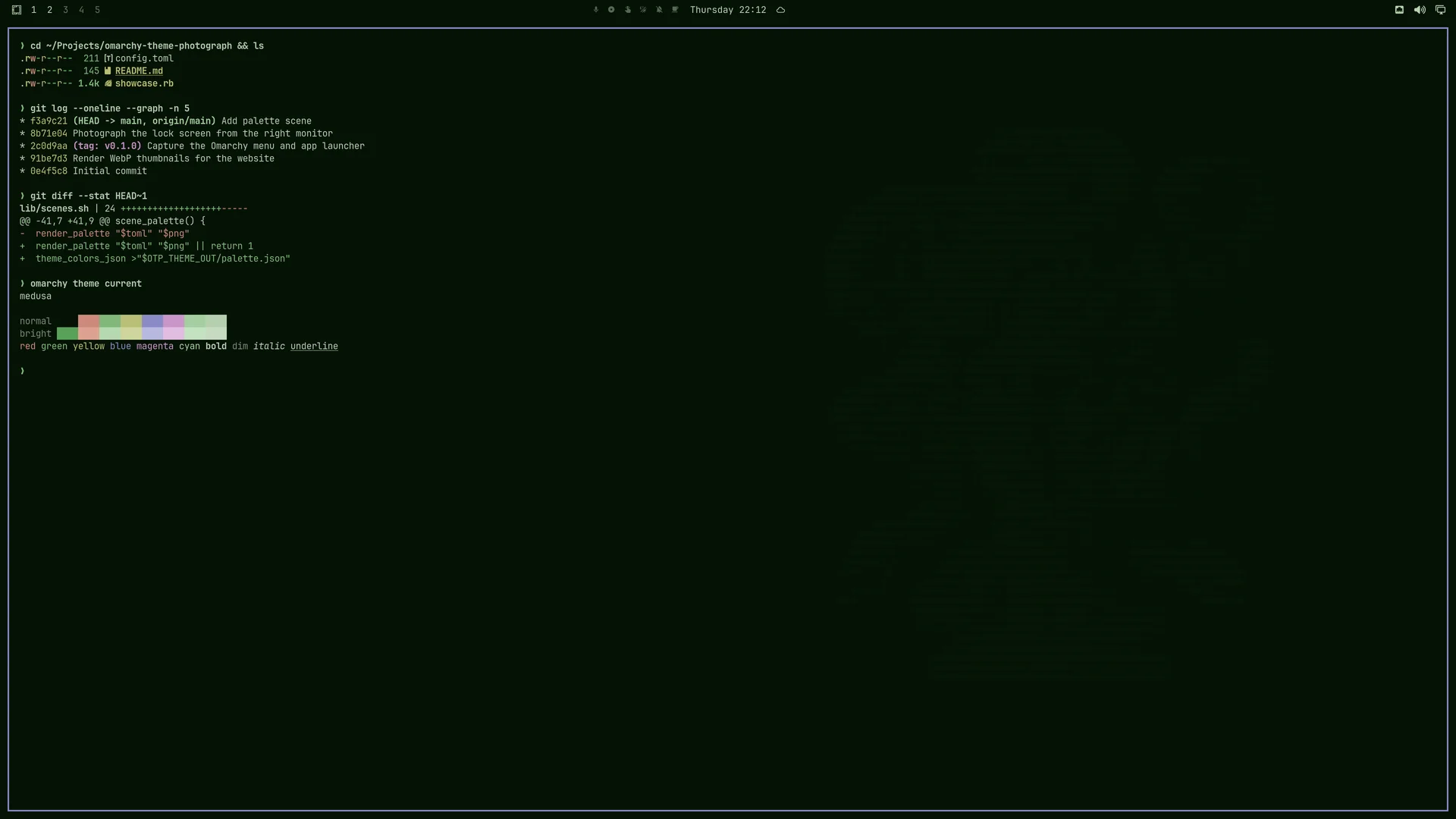This screenshot has width=1456, height=819.
Task: Open the speaker volume icon
Action: click(1420, 10)
